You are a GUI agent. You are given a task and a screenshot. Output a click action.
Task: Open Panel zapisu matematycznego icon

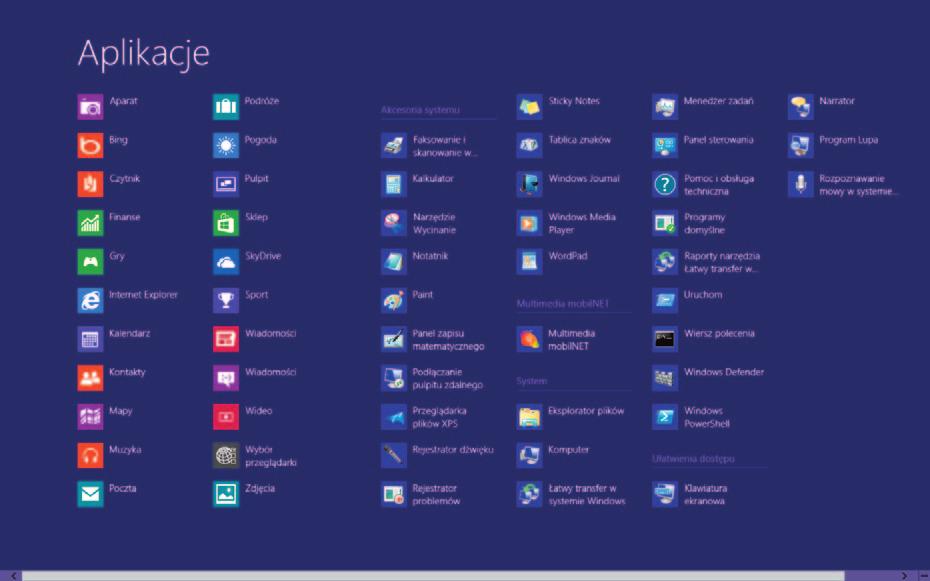(394, 339)
